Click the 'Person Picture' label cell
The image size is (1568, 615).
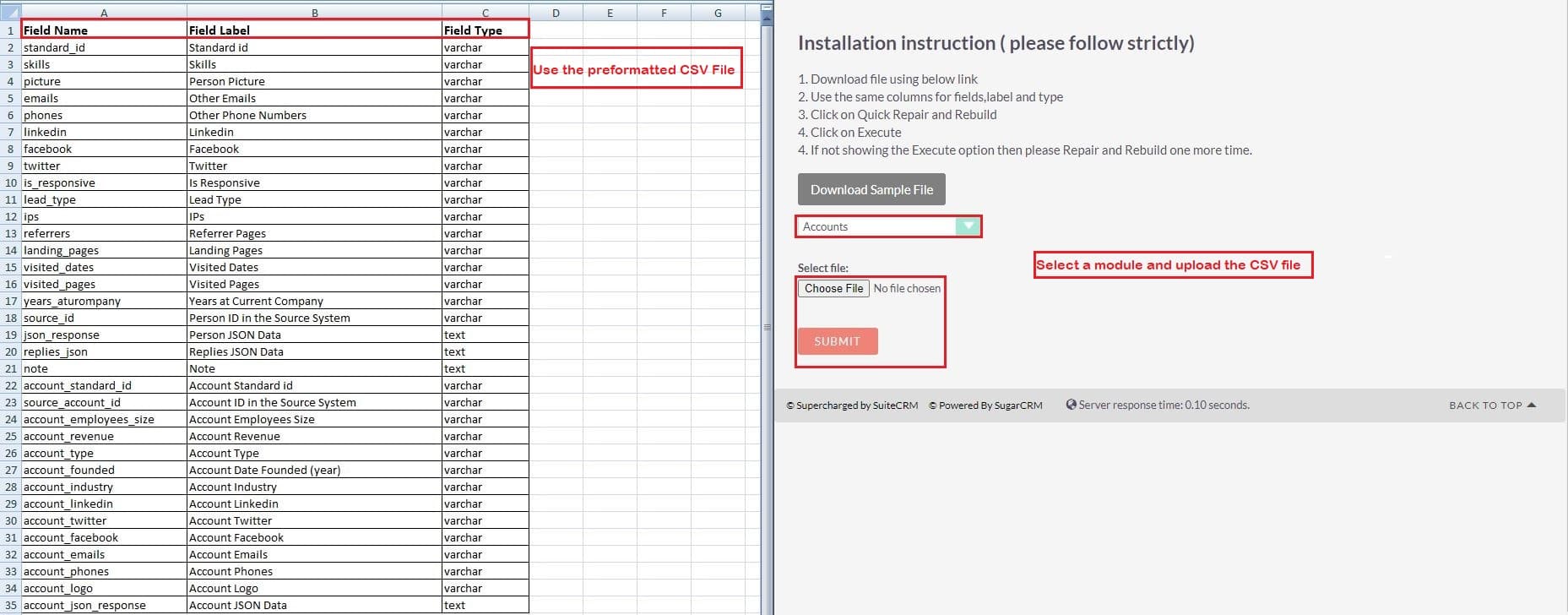315,81
